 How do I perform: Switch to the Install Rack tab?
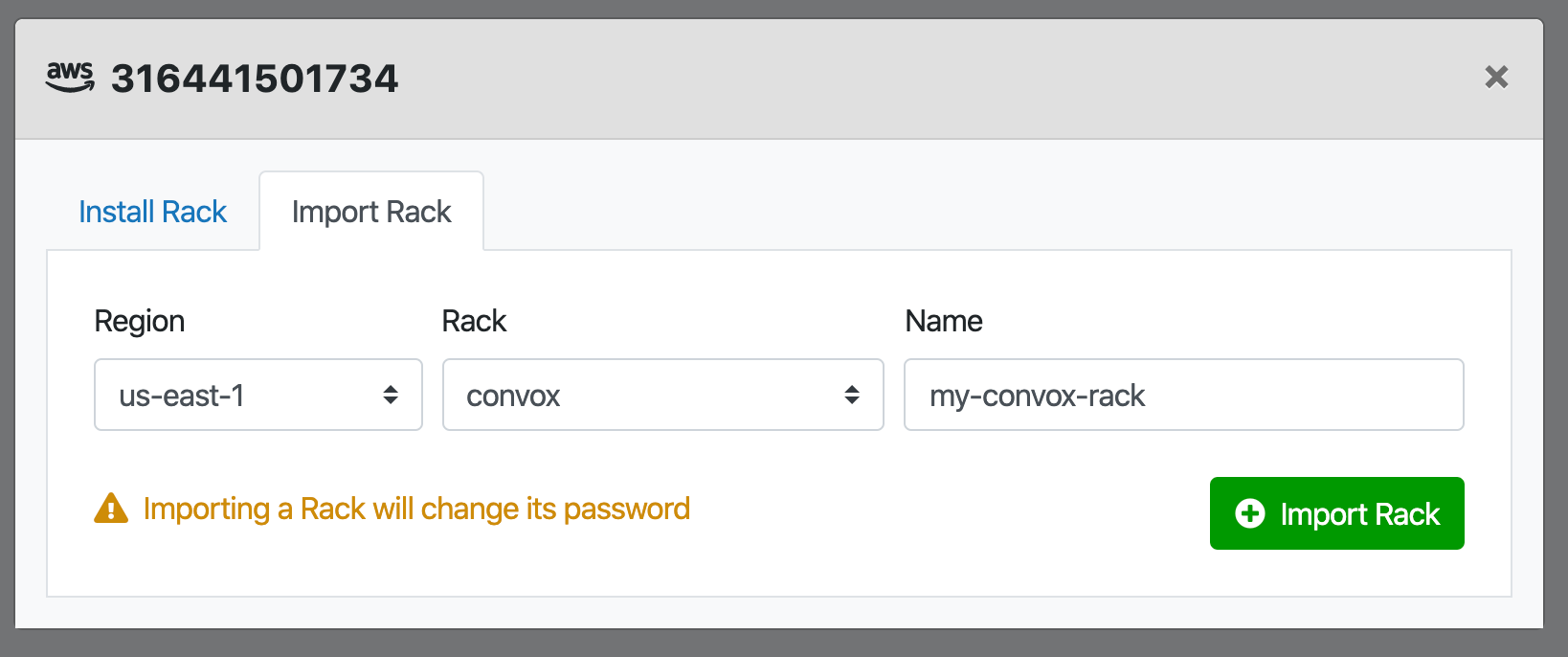pos(152,212)
